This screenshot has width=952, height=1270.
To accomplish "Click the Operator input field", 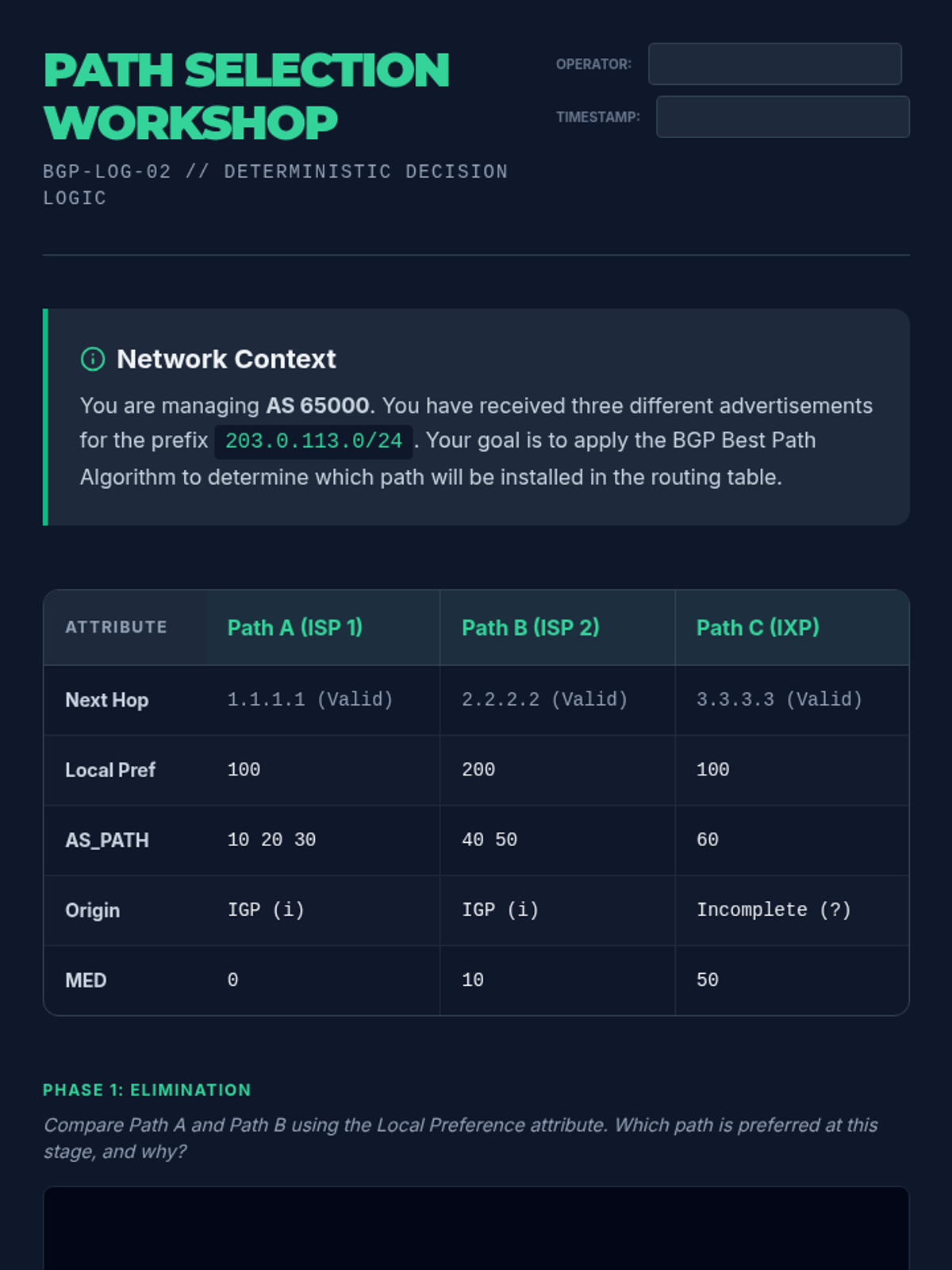I will 774,64.
